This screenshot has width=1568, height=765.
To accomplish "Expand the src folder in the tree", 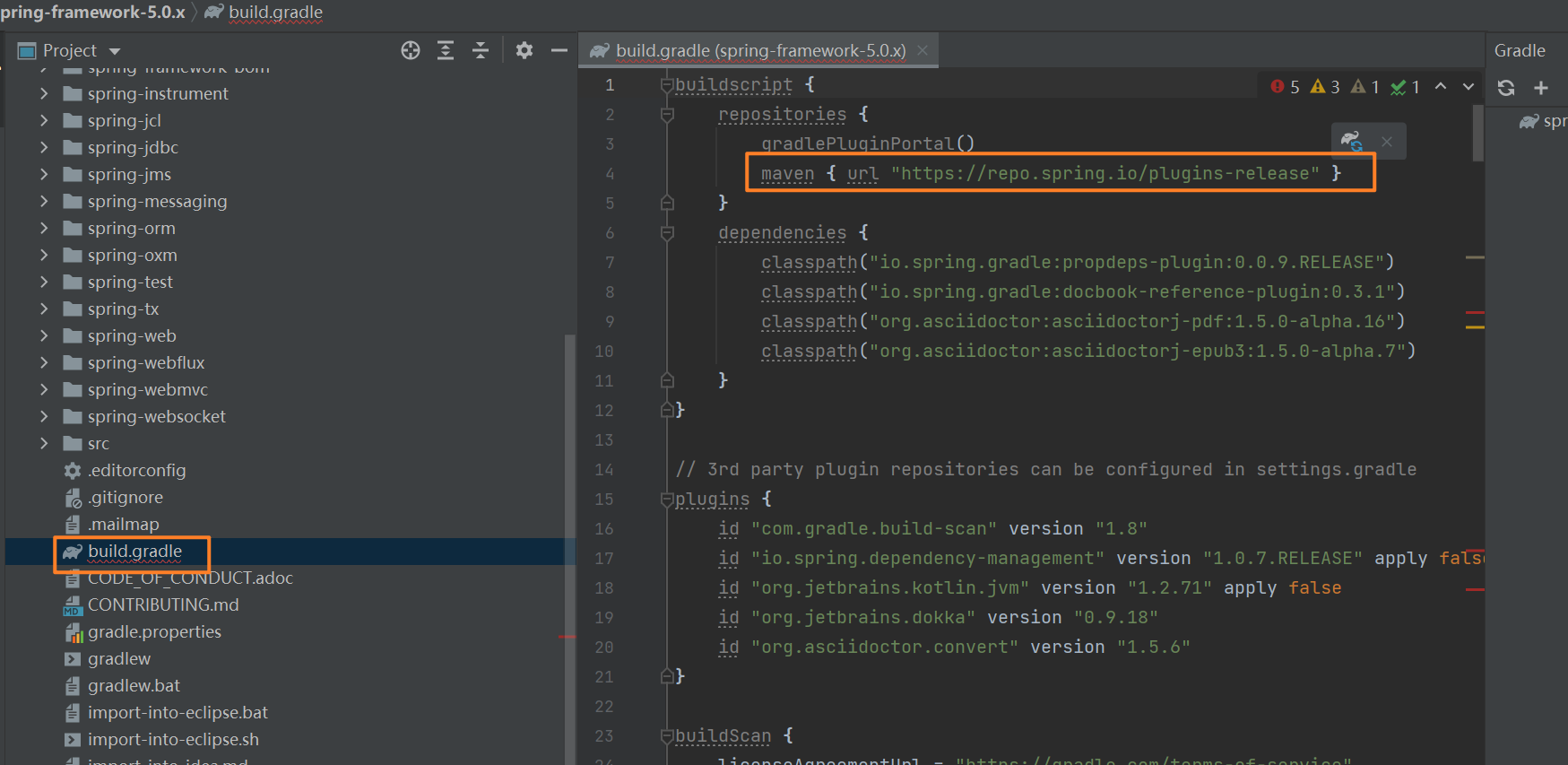I will pos(44,443).
